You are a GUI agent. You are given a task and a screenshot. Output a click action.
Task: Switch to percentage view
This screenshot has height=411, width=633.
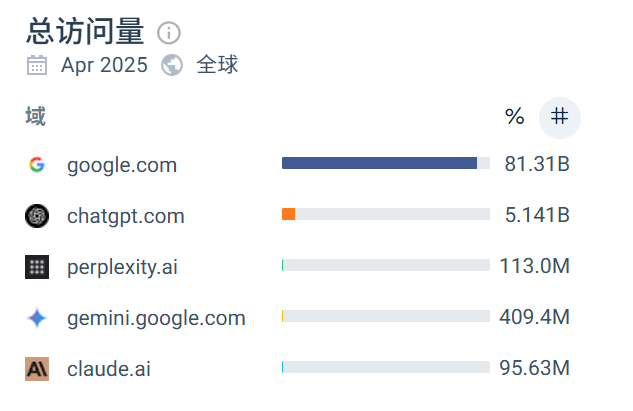pyautogui.click(x=514, y=117)
